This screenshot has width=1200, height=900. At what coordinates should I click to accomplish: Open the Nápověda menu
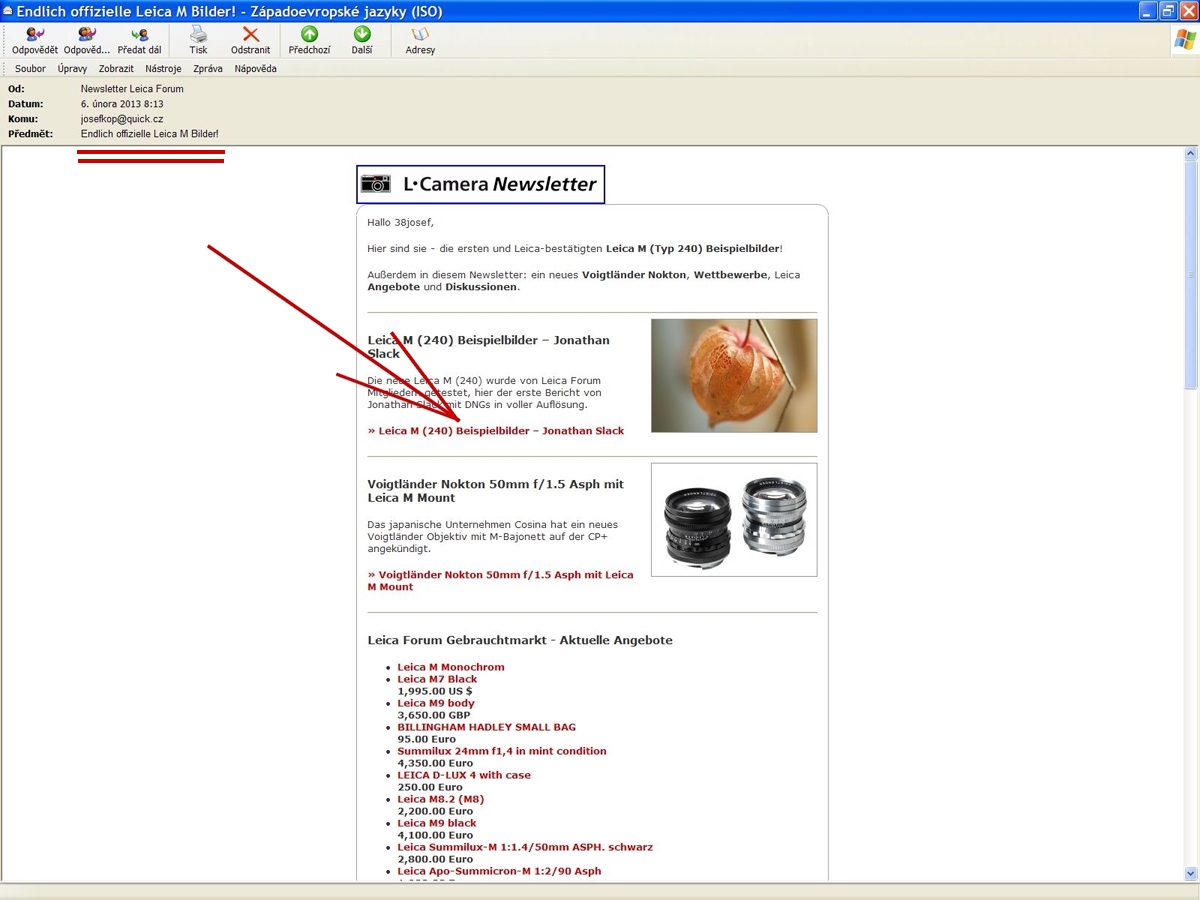tap(255, 69)
